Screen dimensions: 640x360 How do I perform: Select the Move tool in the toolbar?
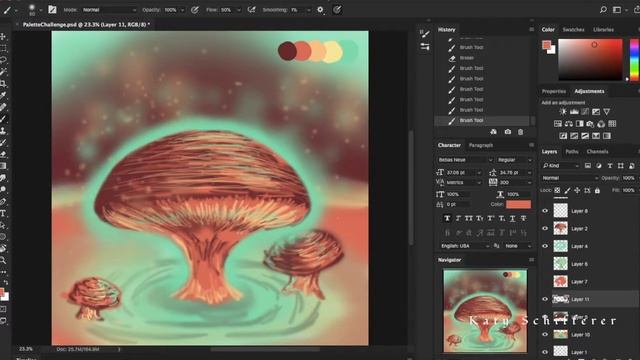click(3, 37)
